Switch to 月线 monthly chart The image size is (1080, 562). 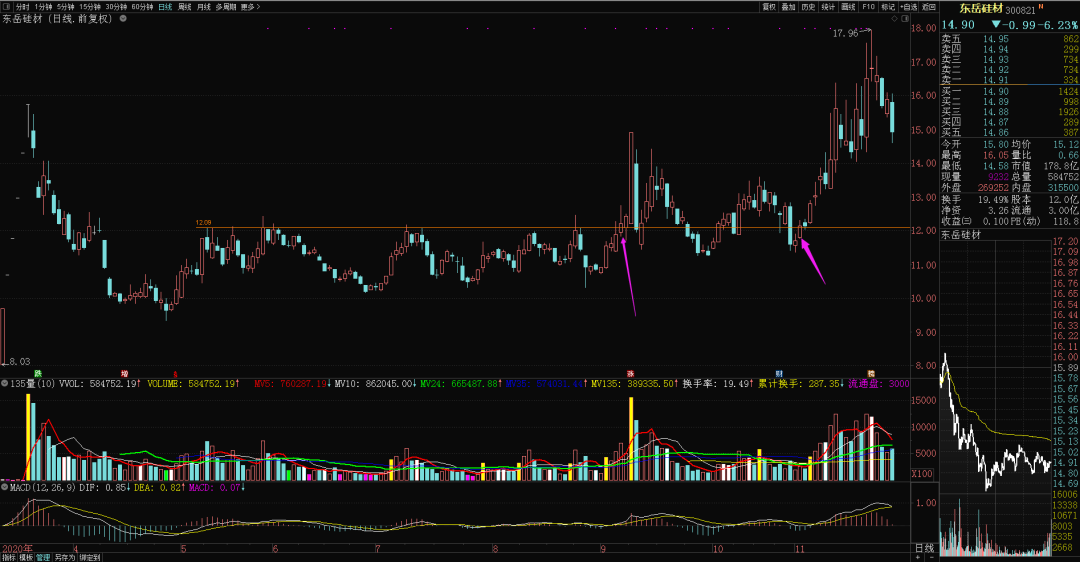(x=204, y=6)
